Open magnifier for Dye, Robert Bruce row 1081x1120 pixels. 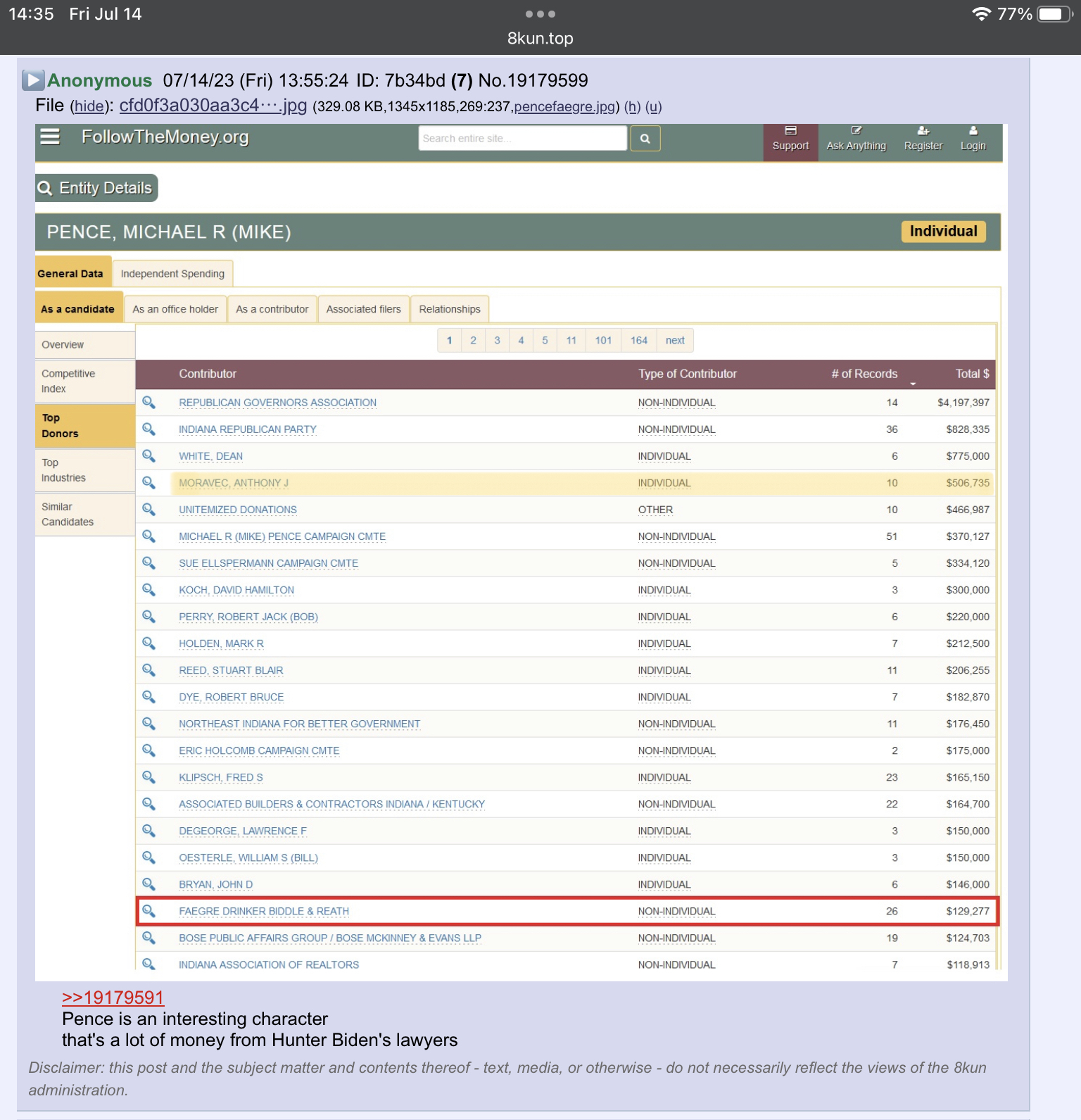point(148,696)
